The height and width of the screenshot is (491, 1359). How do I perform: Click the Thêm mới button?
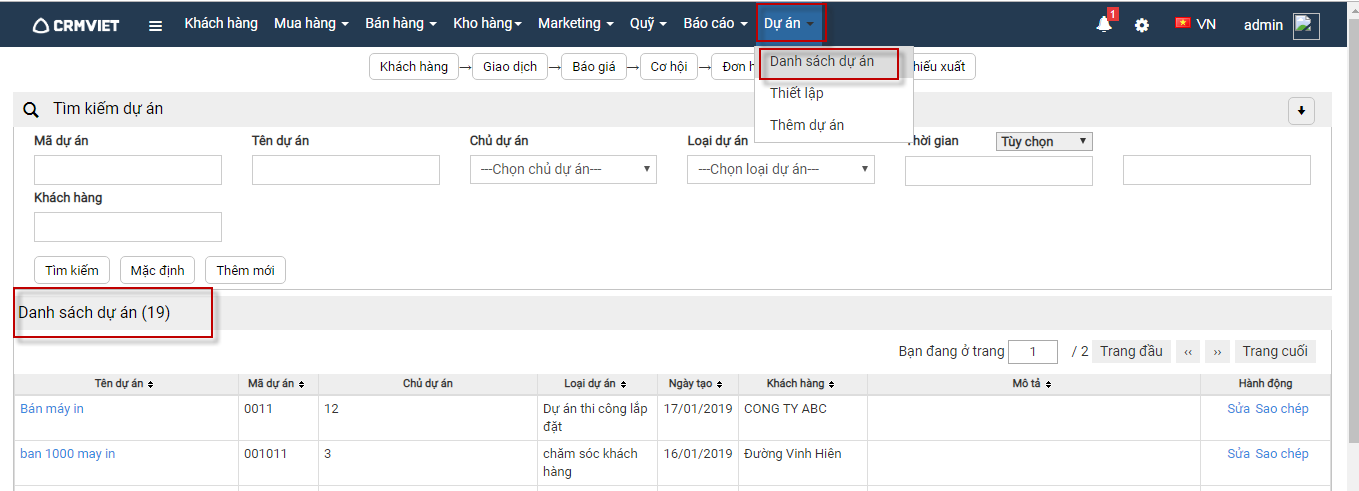245,270
